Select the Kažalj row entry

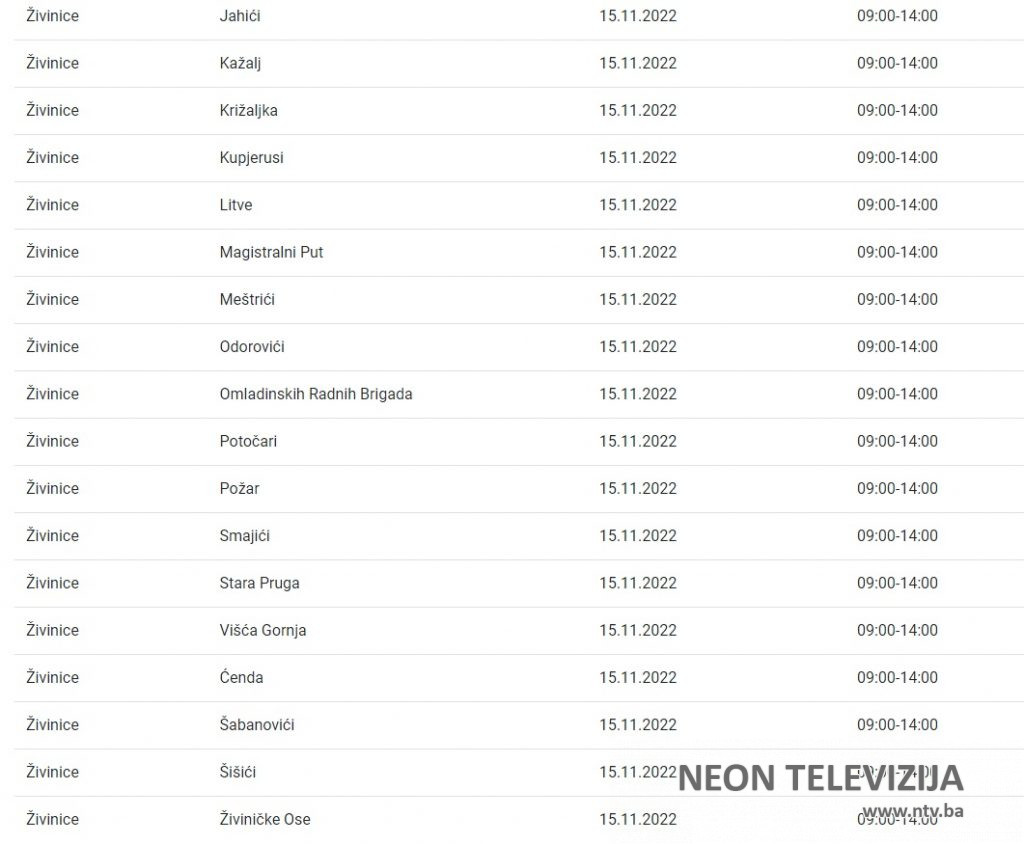click(x=240, y=63)
